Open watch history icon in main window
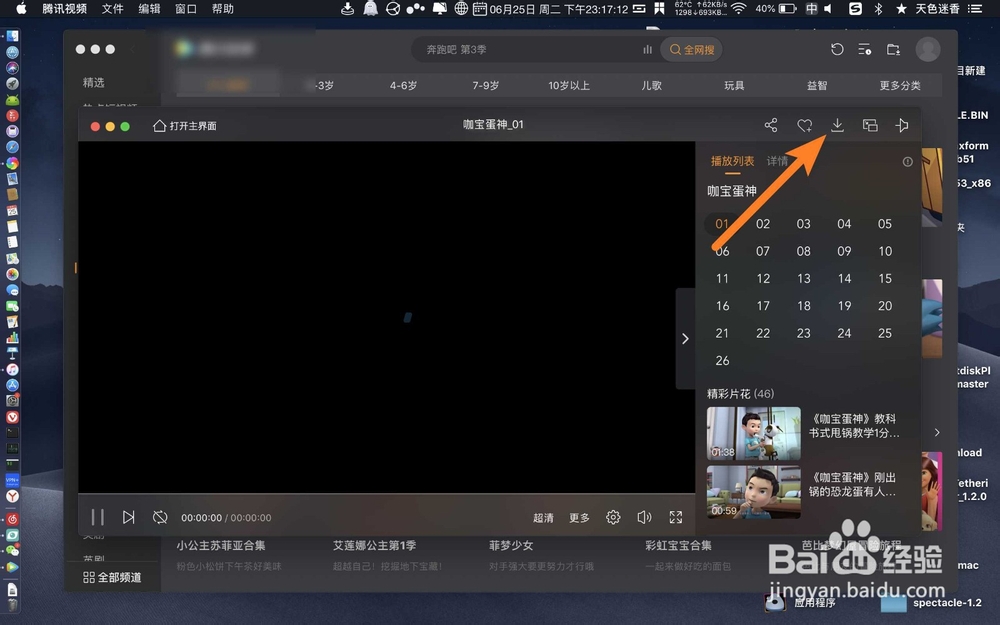Image resolution: width=1000 pixels, height=625 pixels. pyautogui.click(x=837, y=49)
